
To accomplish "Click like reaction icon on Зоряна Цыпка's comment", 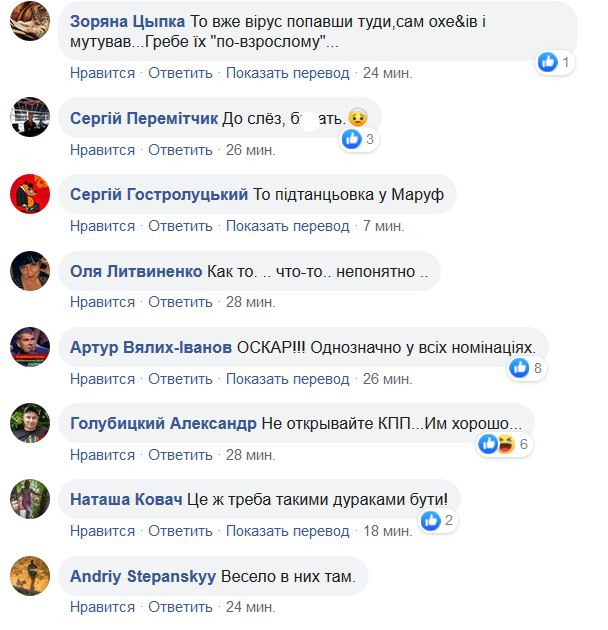I will (548, 62).
